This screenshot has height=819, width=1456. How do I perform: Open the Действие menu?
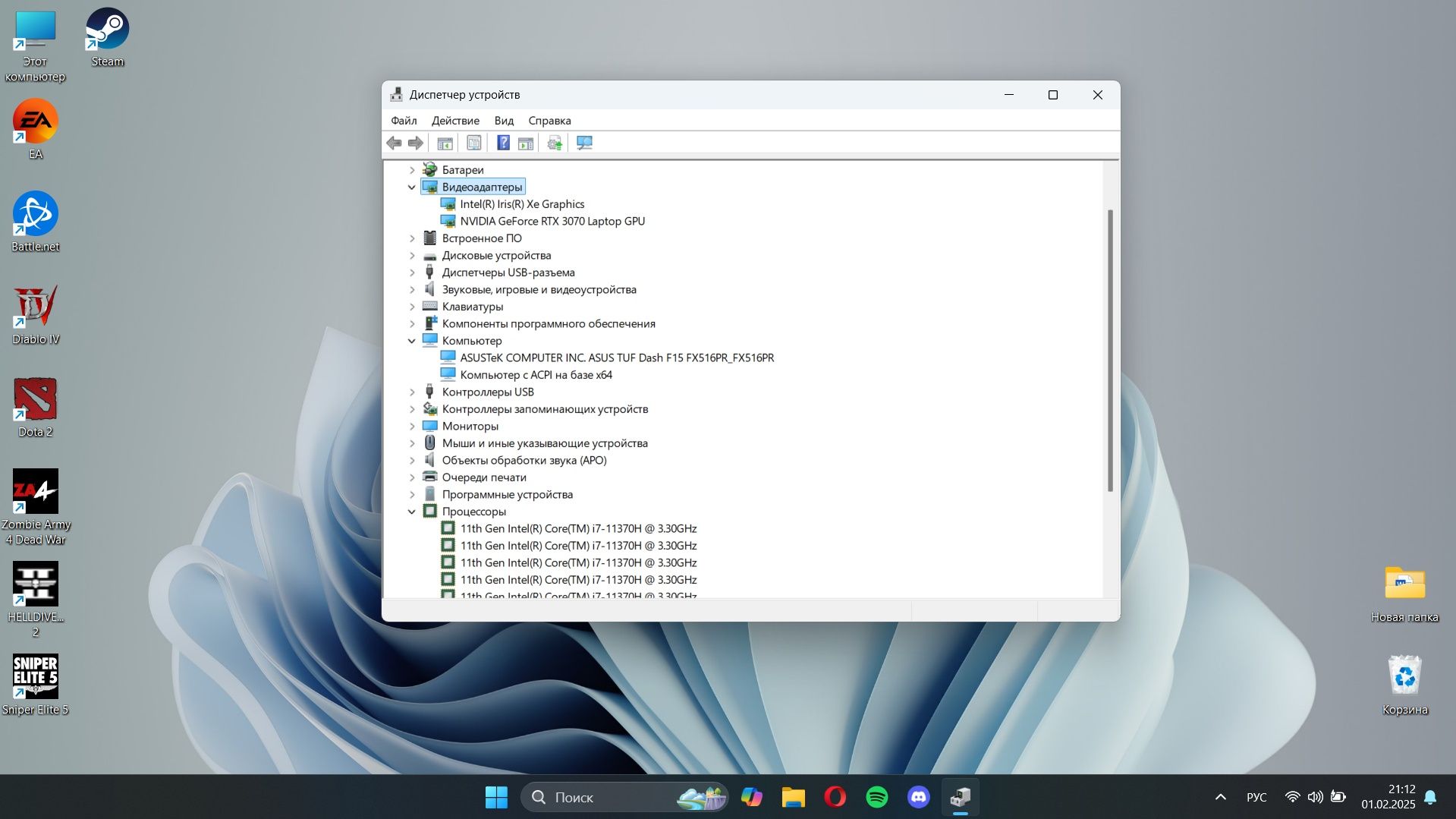455,121
